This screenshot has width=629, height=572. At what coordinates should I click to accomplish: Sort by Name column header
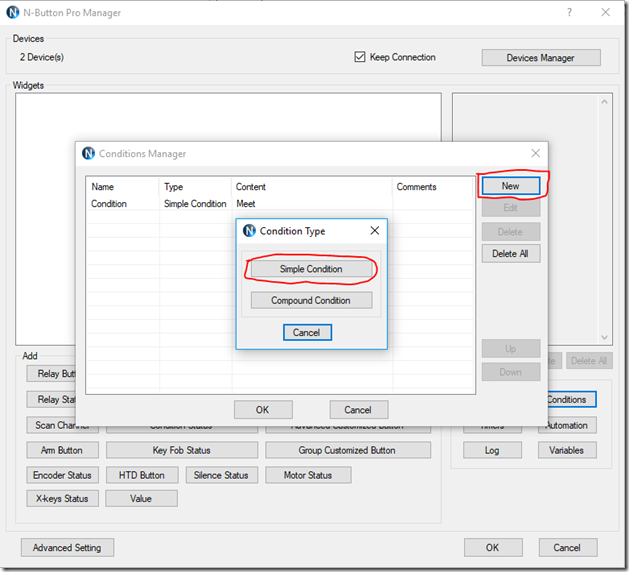(122, 187)
